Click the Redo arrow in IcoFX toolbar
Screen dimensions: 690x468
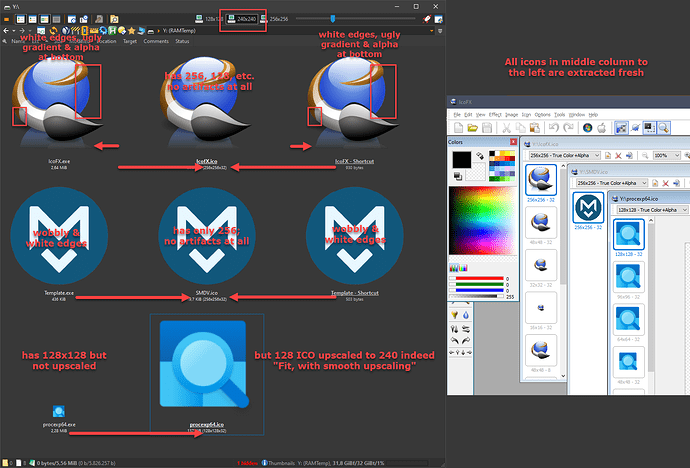click(568, 128)
